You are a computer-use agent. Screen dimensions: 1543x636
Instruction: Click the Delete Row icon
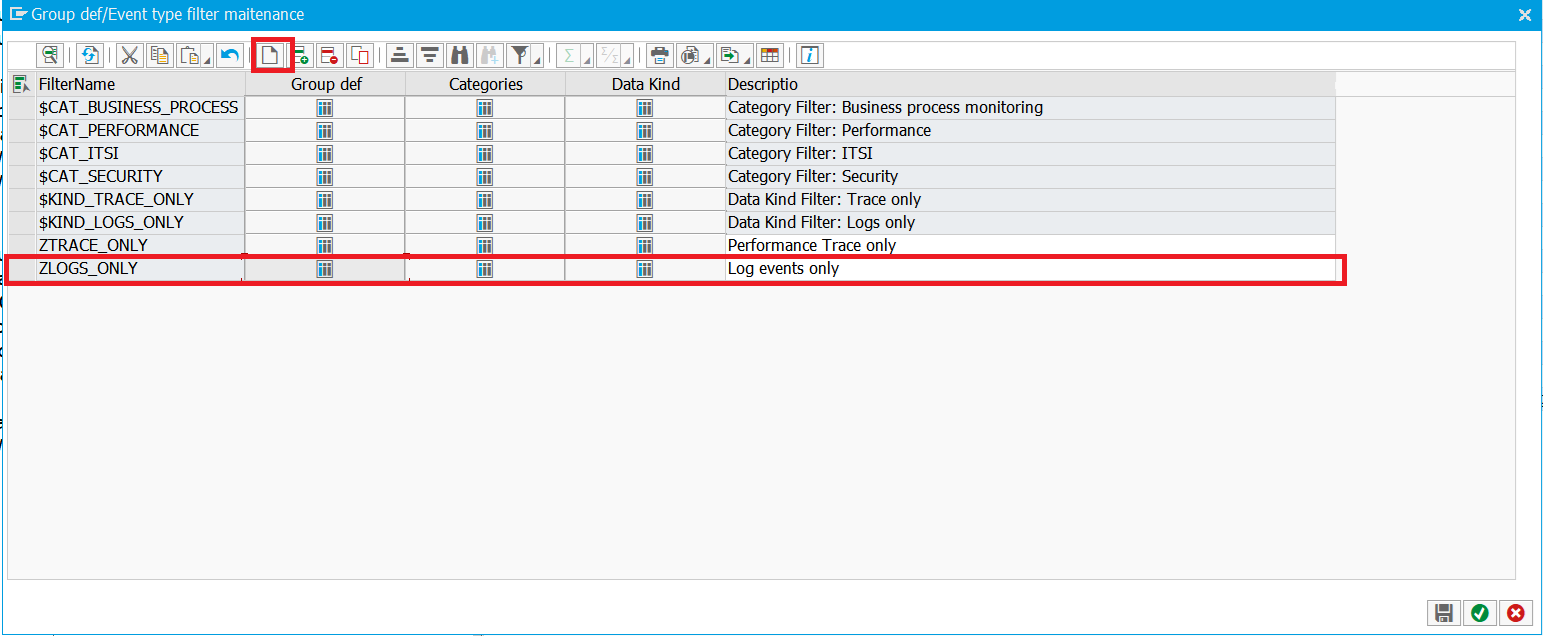330,55
